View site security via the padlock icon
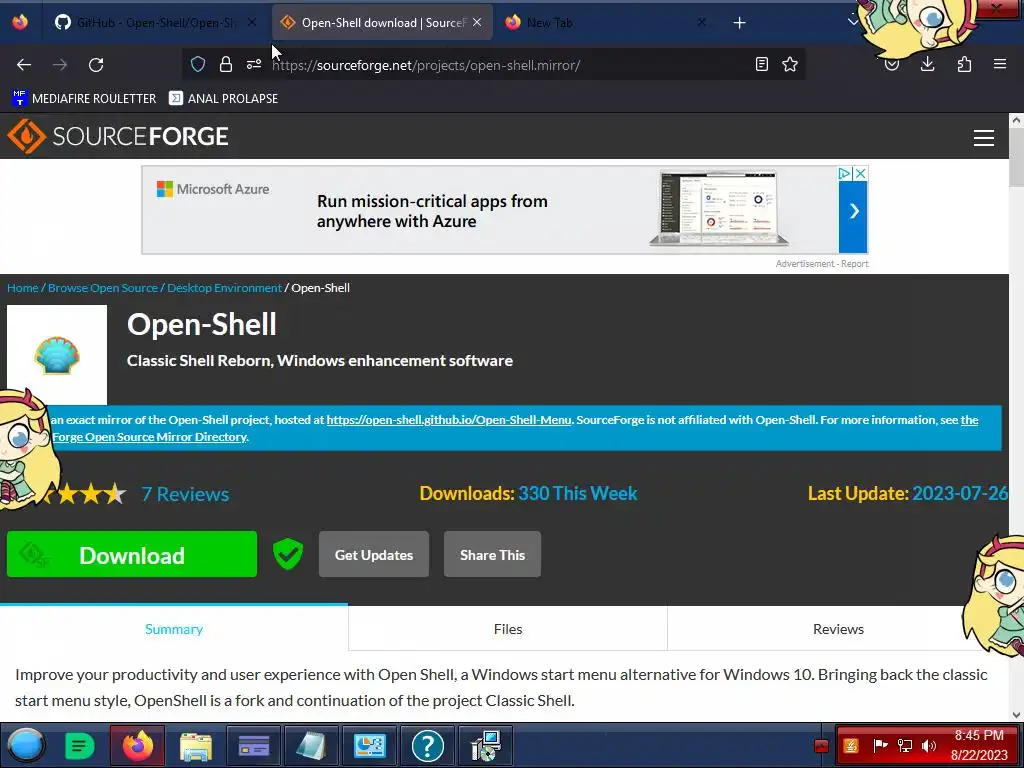 226,64
